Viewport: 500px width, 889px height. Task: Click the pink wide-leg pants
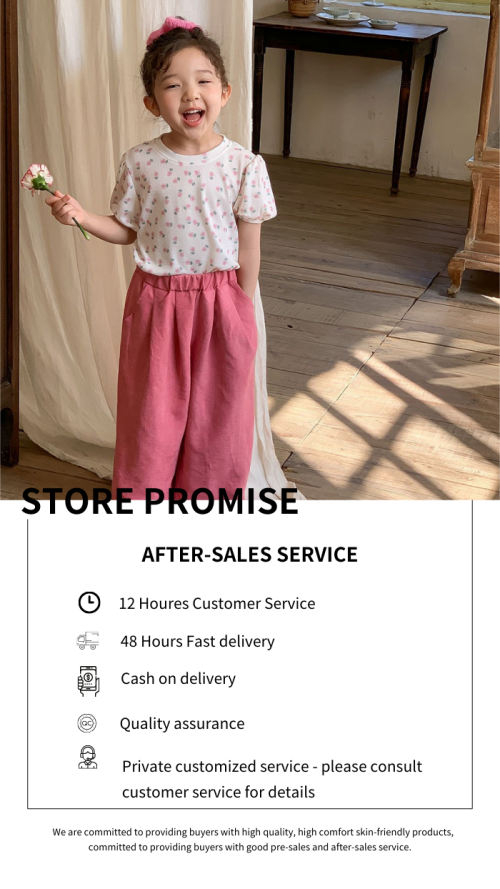pyautogui.click(x=185, y=381)
